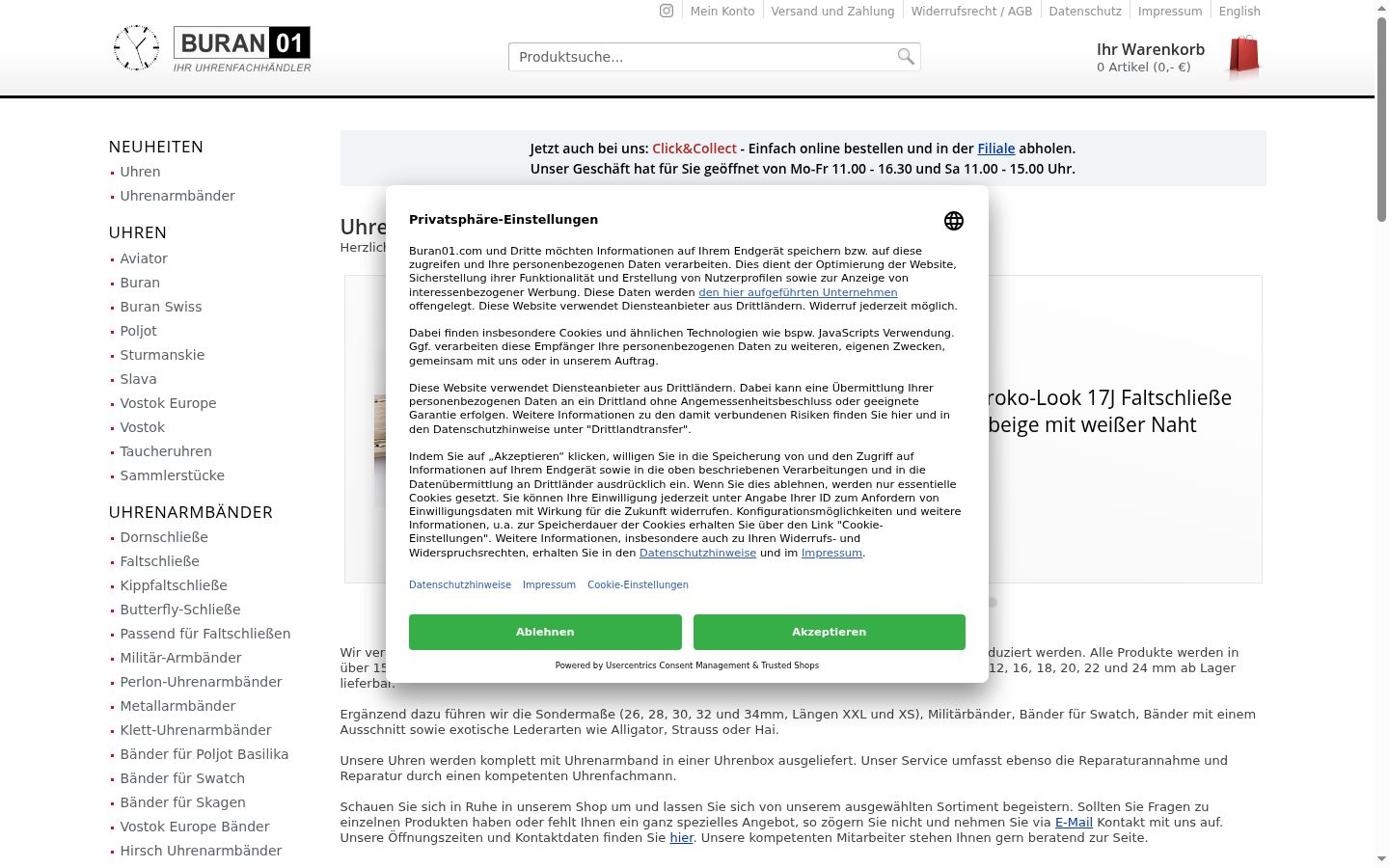The height and width of the screenshot is (868, 1389).
Task: Click the search magnifier icon
Action: tap(905, 56)
